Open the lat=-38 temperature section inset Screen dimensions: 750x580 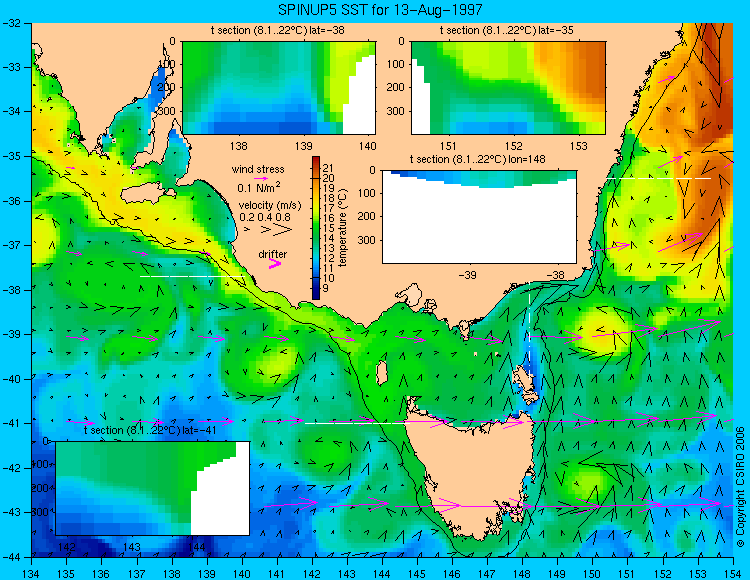279,88
